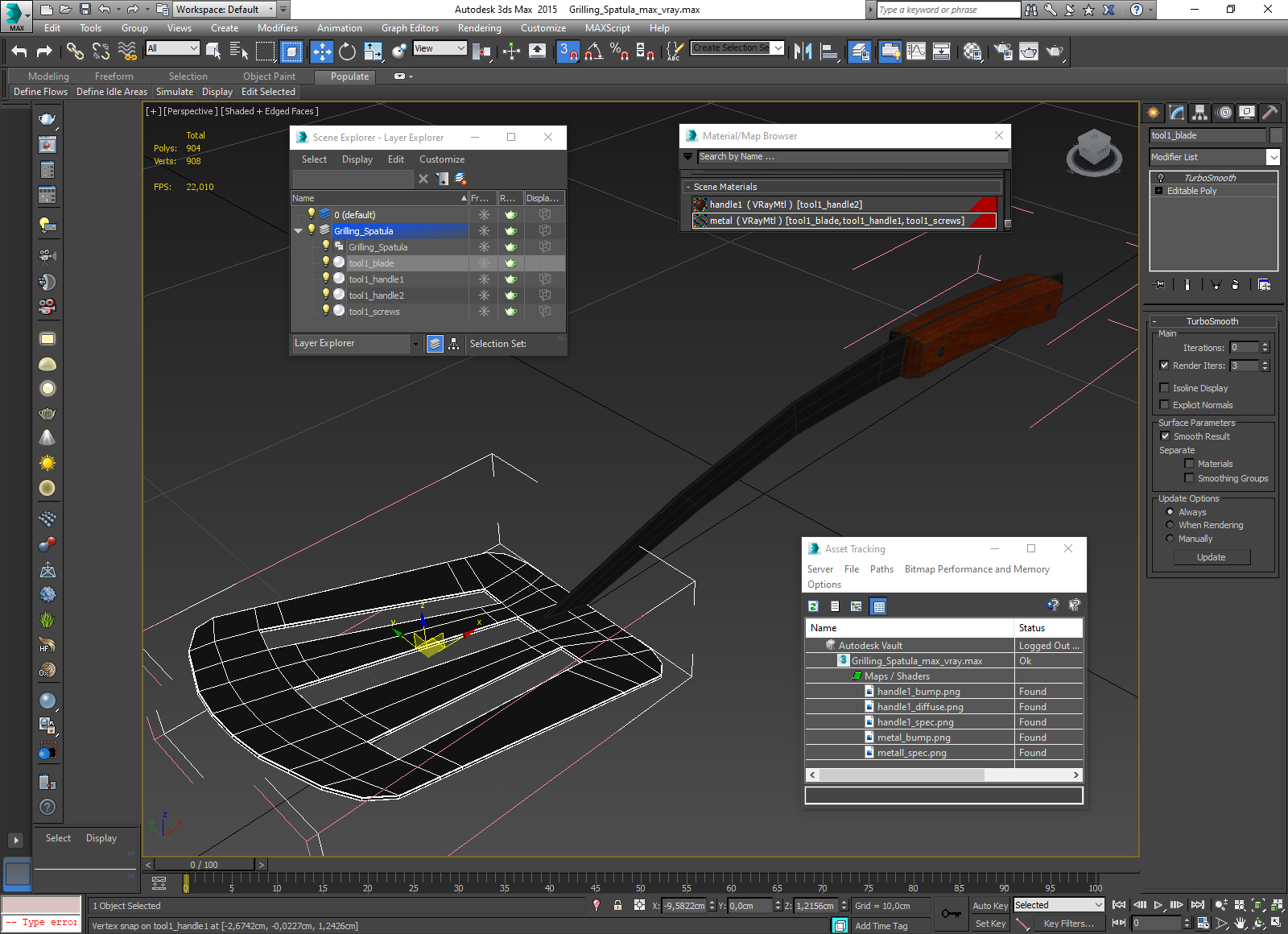Enable Isoline Display checkbox
The image size is (1288, 934).
point(1164,388)
